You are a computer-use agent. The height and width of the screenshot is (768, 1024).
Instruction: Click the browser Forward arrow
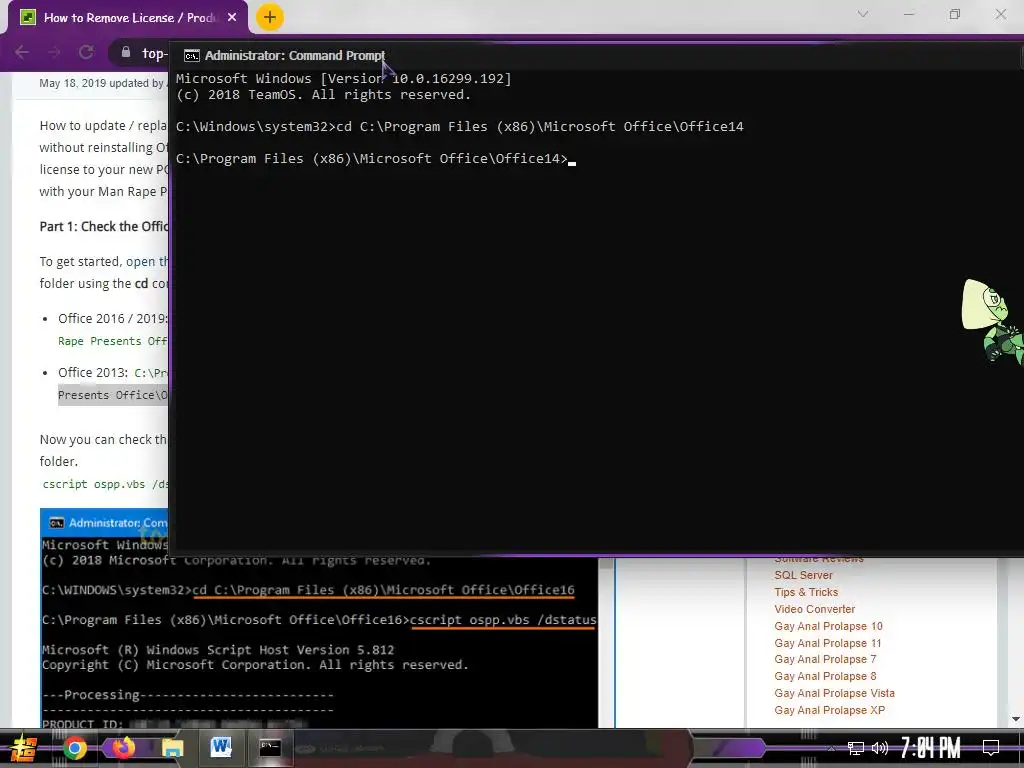point(54,52)
